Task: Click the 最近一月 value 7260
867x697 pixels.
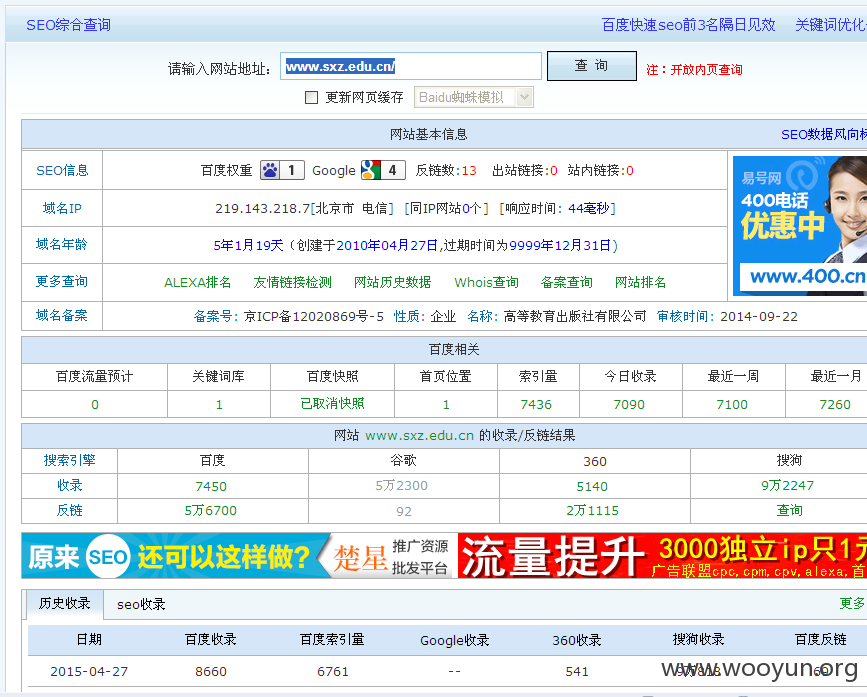Action: pos(835,405)
